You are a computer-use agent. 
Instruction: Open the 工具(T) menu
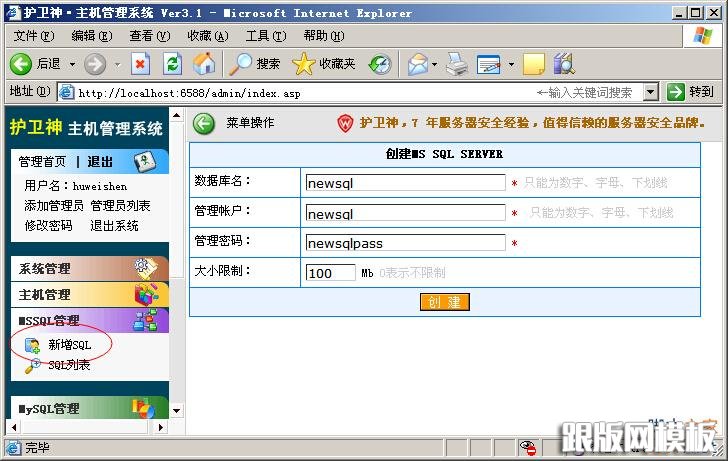tap(266, 36)
